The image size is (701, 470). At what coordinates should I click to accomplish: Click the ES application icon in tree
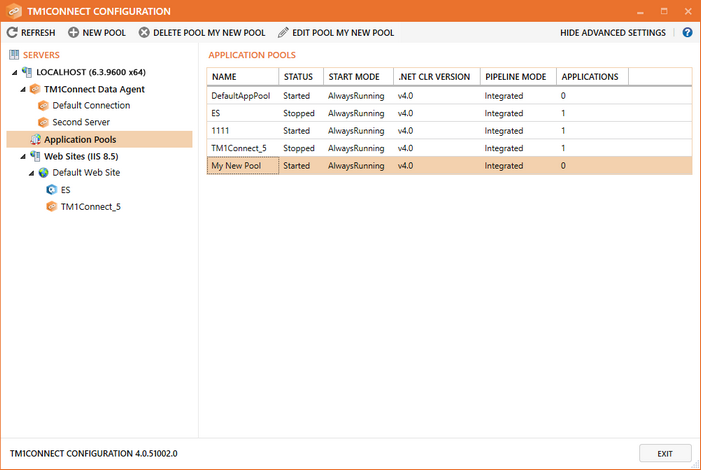coord(52,190)
